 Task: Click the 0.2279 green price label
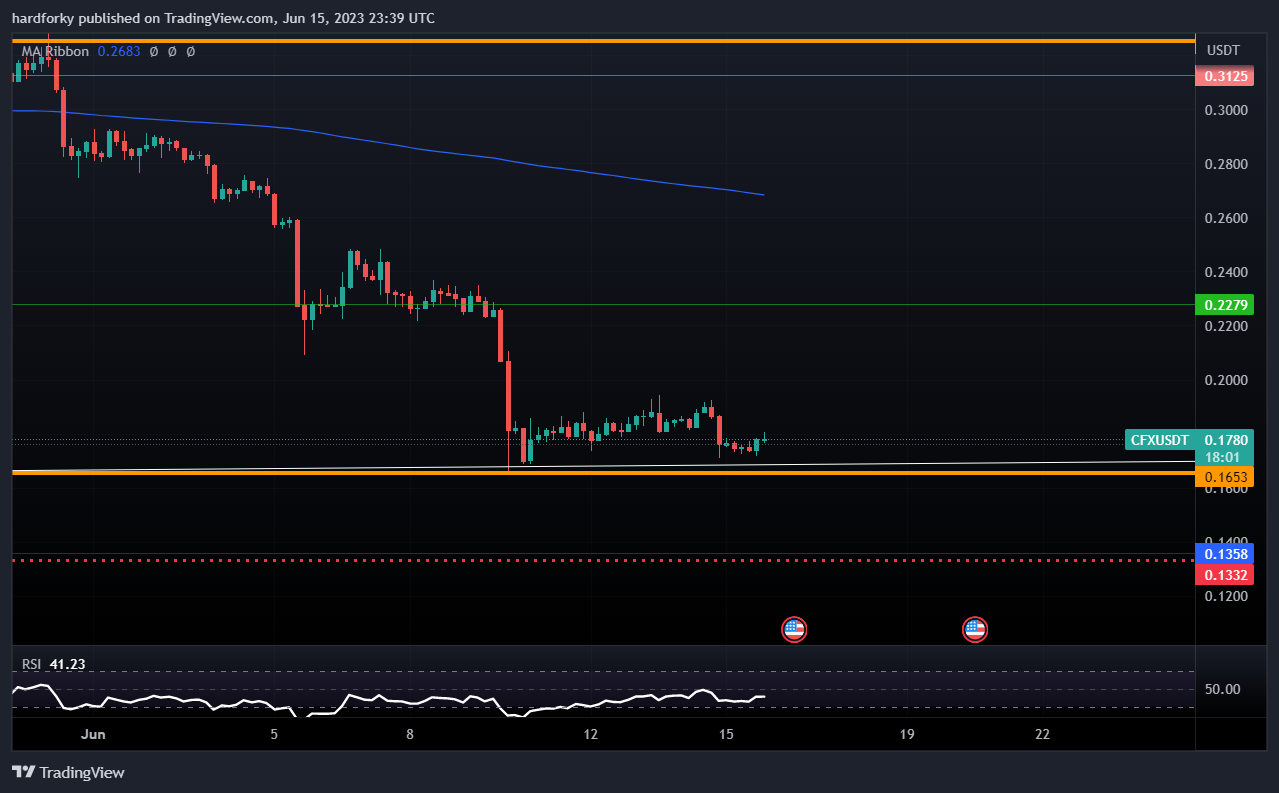(1224, 304)
